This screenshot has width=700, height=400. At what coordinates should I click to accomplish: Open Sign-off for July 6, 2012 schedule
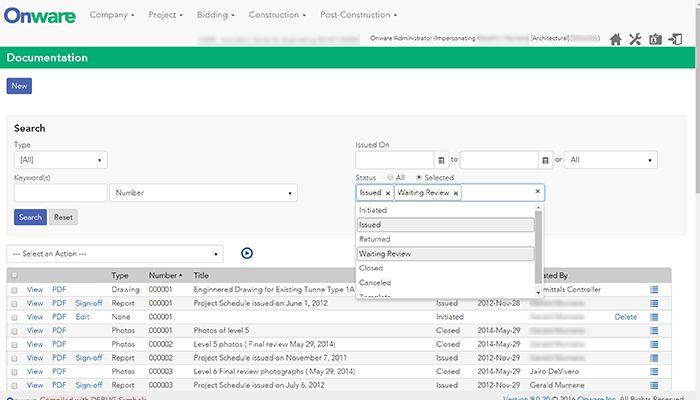pos(89,385)
